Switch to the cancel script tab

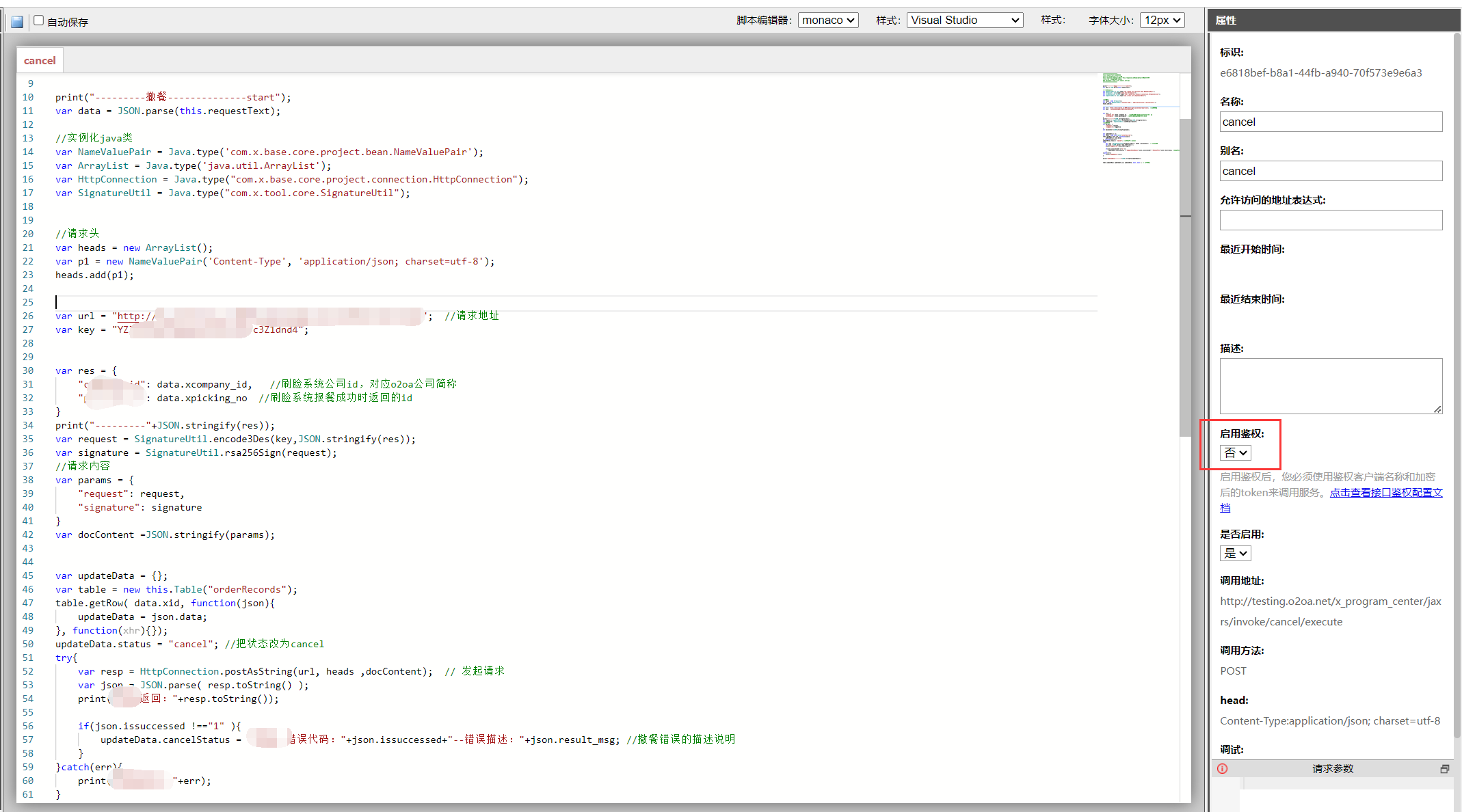tap(40, 61)
